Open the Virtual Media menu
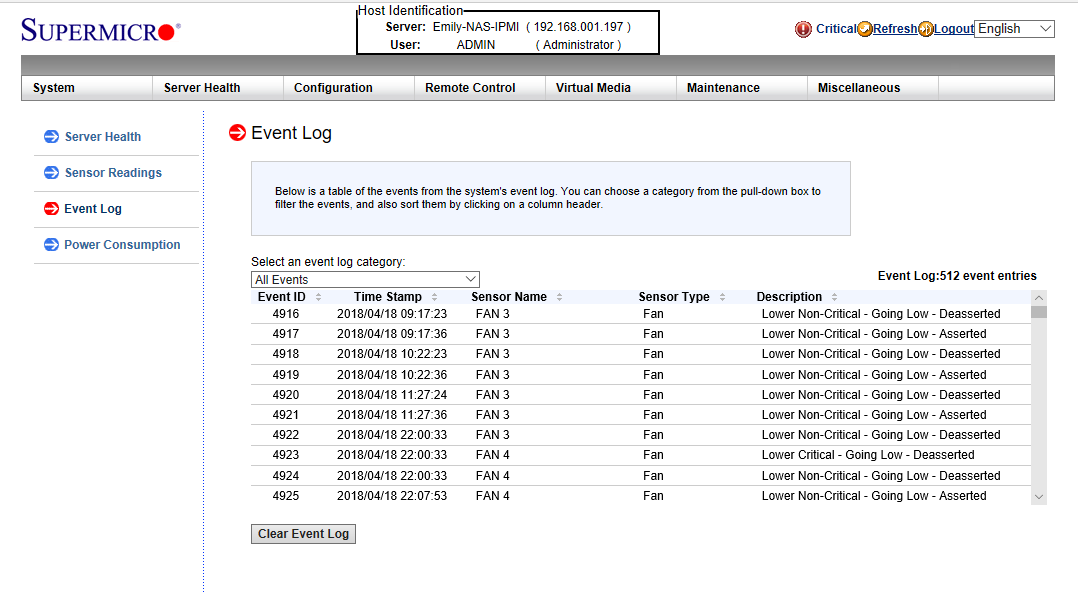The image size is (1078, 594). [593, 88]
